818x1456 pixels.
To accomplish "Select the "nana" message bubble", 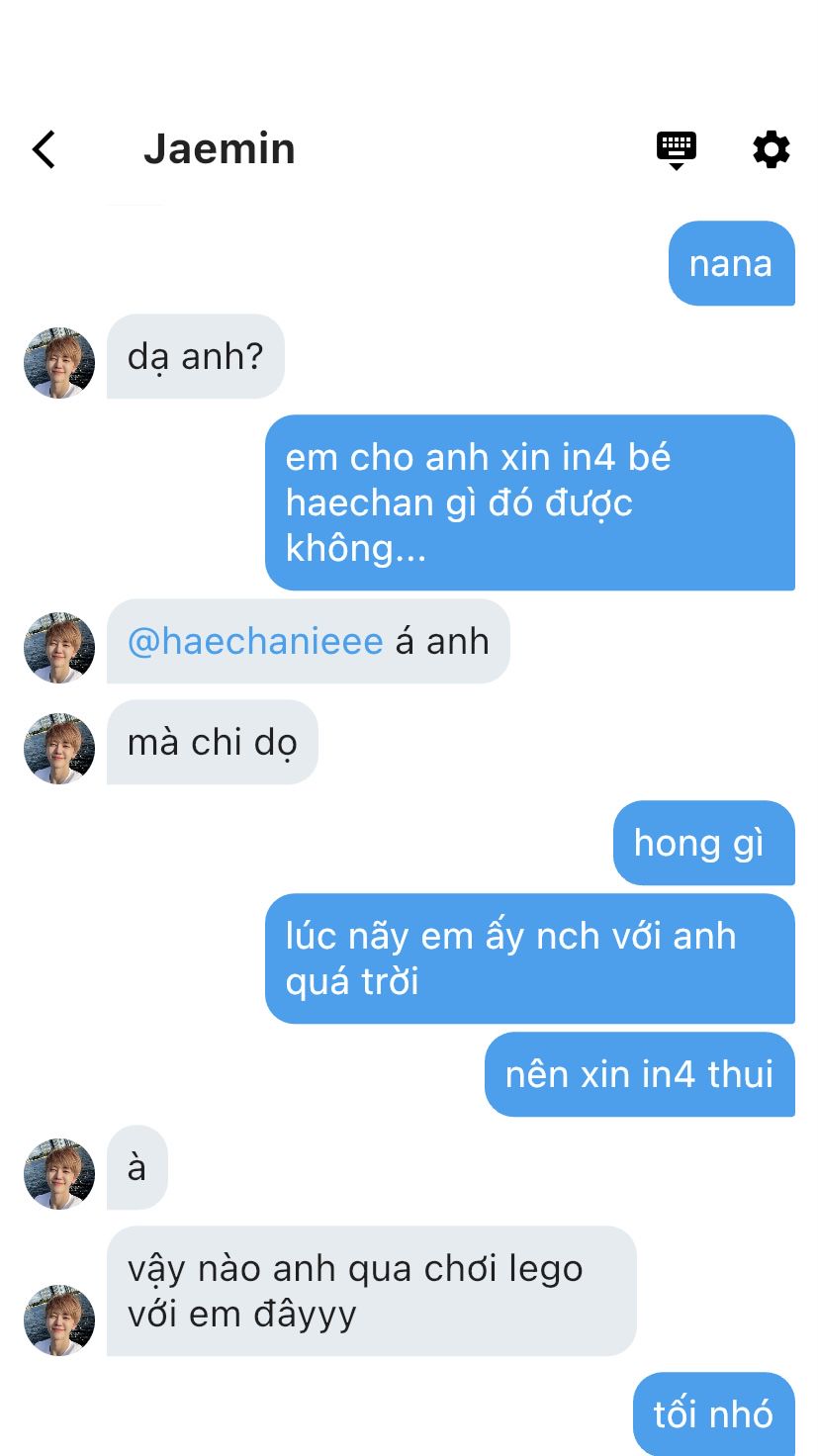I will [x=732, y=263].
